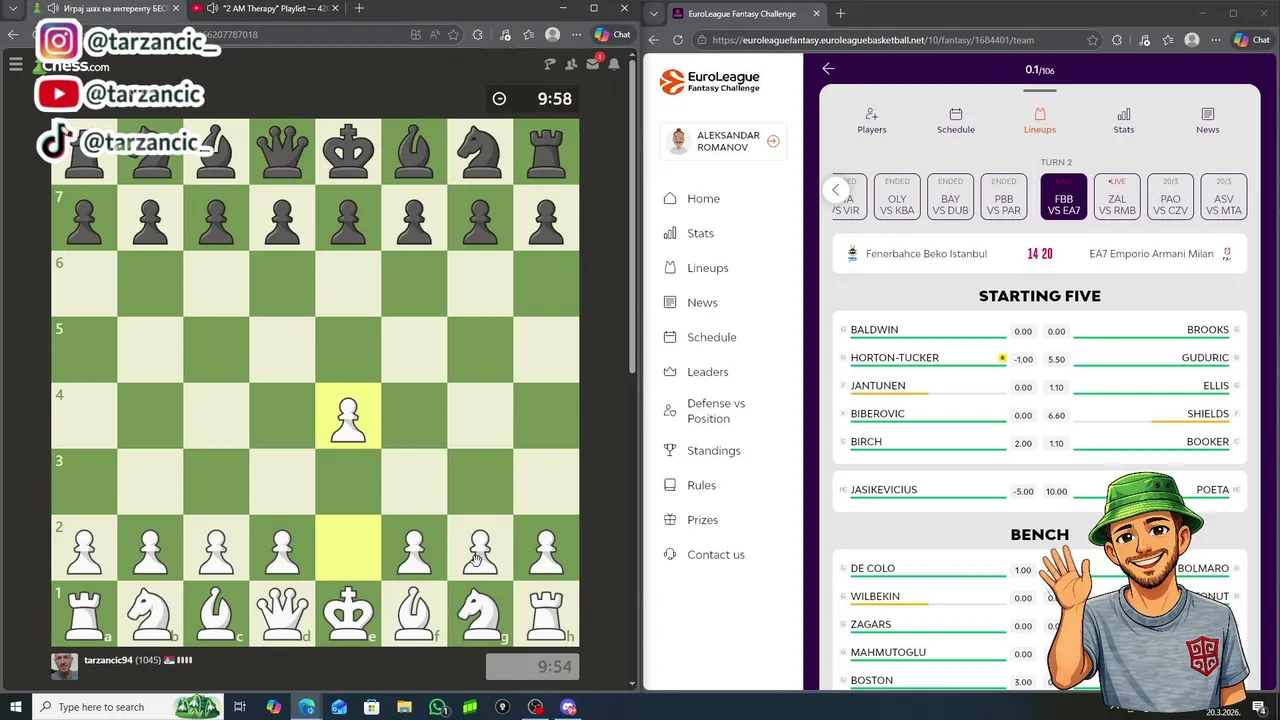Favorite the EuroLeague page with star icon

pos(1092,40)
